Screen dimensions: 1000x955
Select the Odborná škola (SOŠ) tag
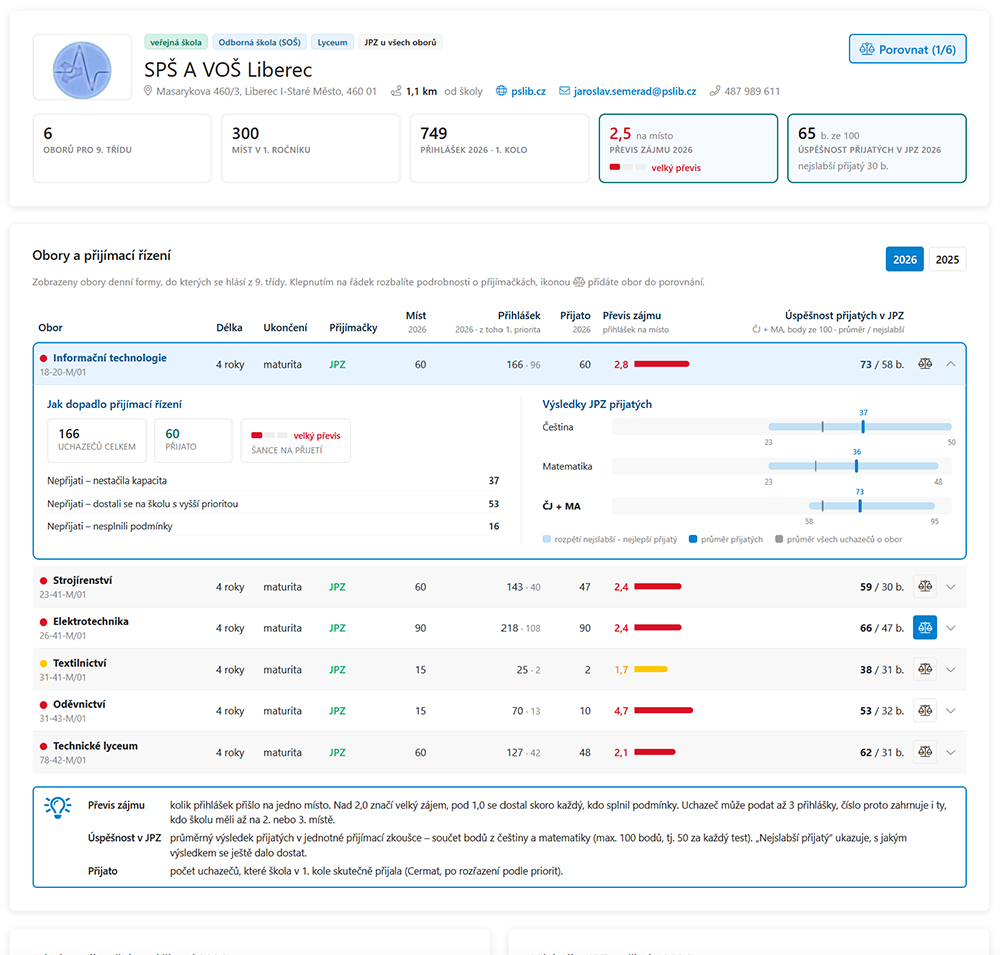[260, 42]
